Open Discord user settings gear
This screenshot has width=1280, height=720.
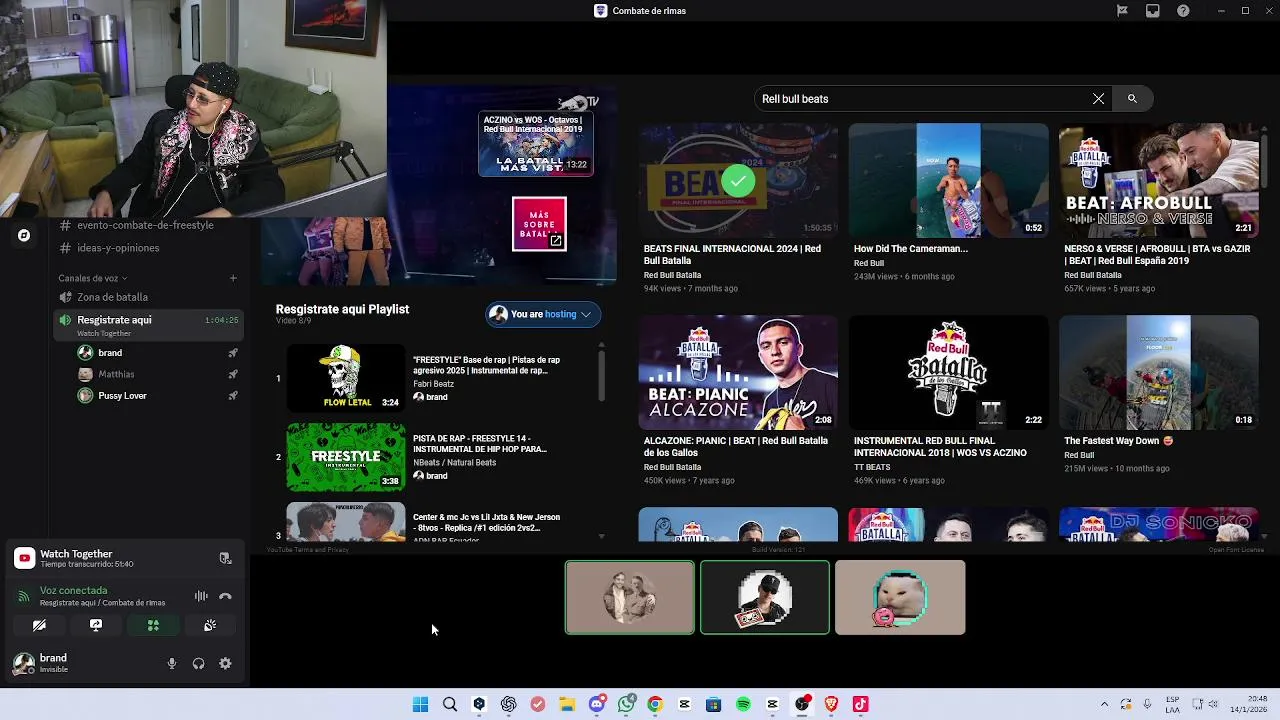coord(225,663)
